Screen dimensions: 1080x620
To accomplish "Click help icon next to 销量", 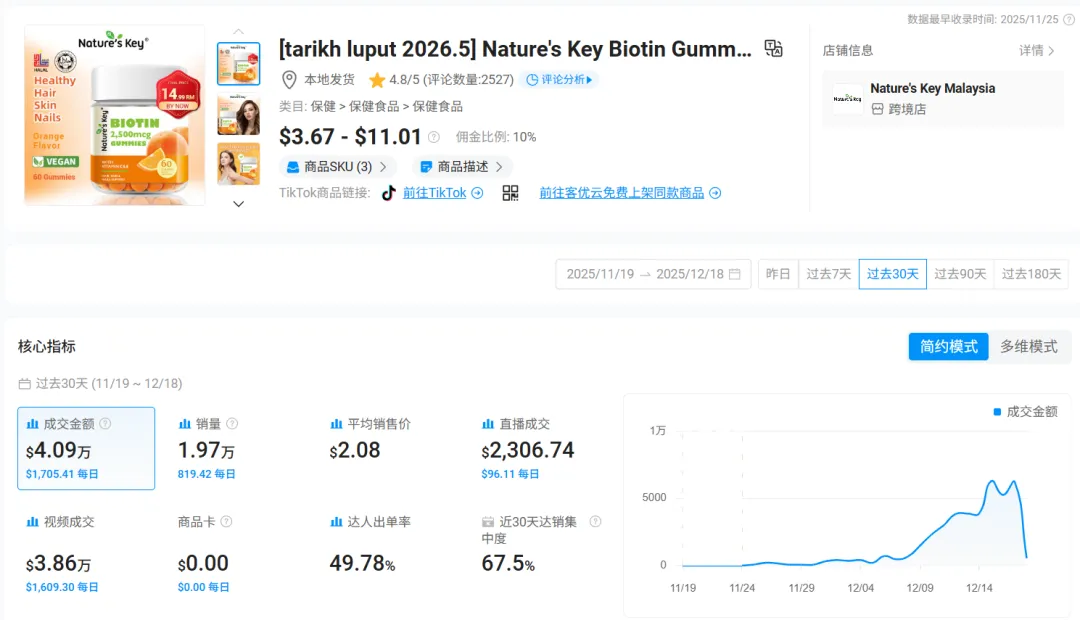I will coord(232,424).
